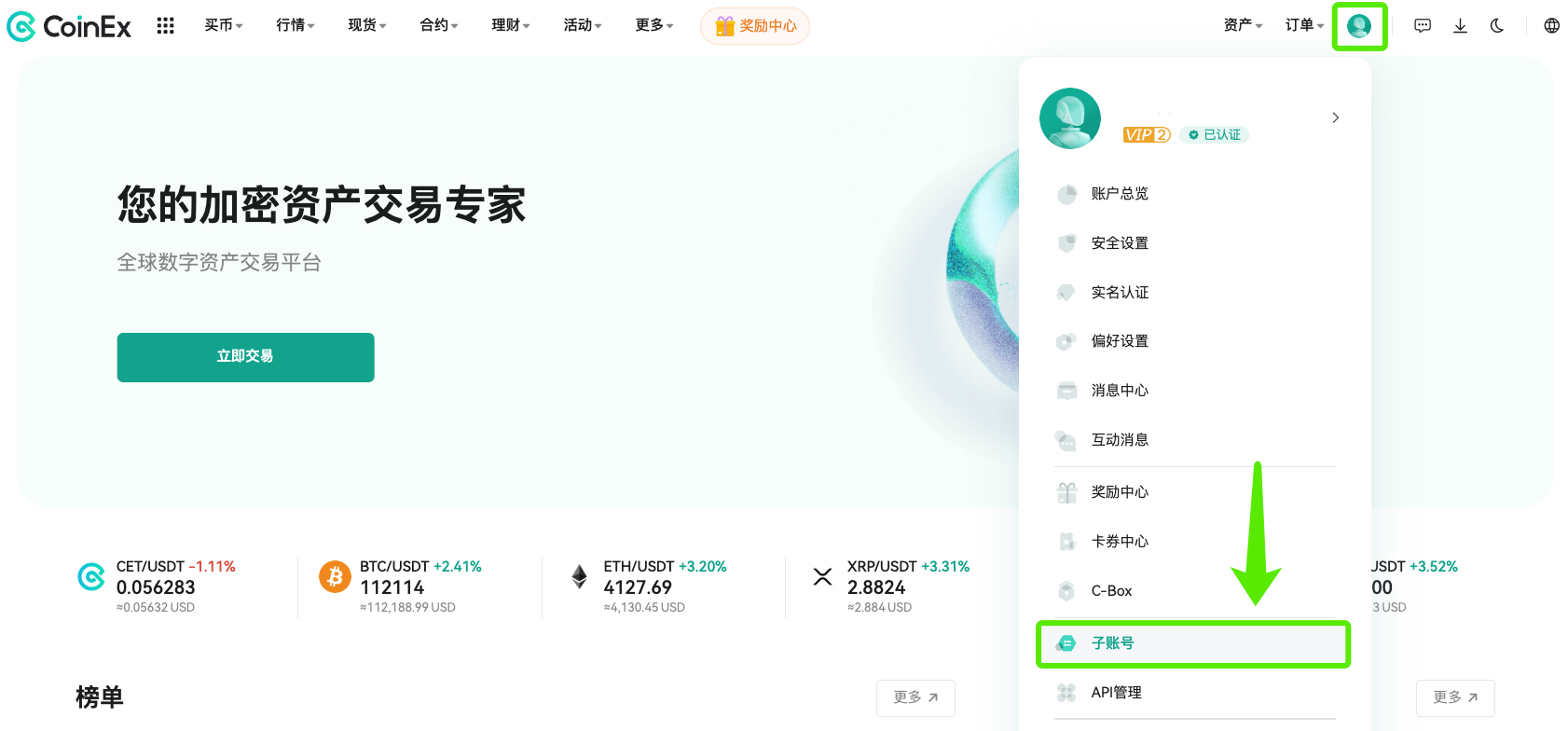Click the API管理 icon

coord(1066,693)
